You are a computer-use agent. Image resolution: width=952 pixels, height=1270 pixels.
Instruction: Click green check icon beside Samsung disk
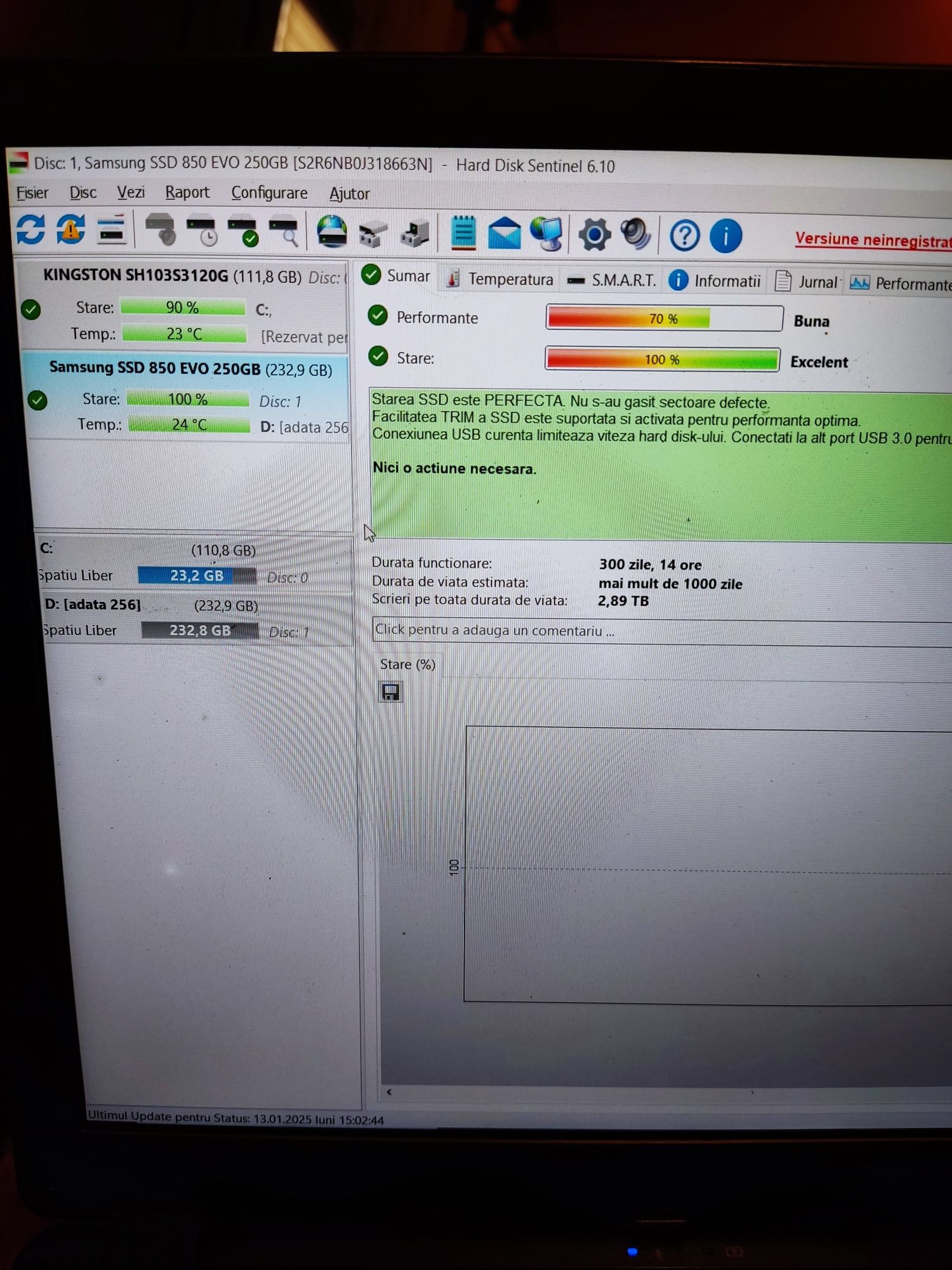coord(37,401)
